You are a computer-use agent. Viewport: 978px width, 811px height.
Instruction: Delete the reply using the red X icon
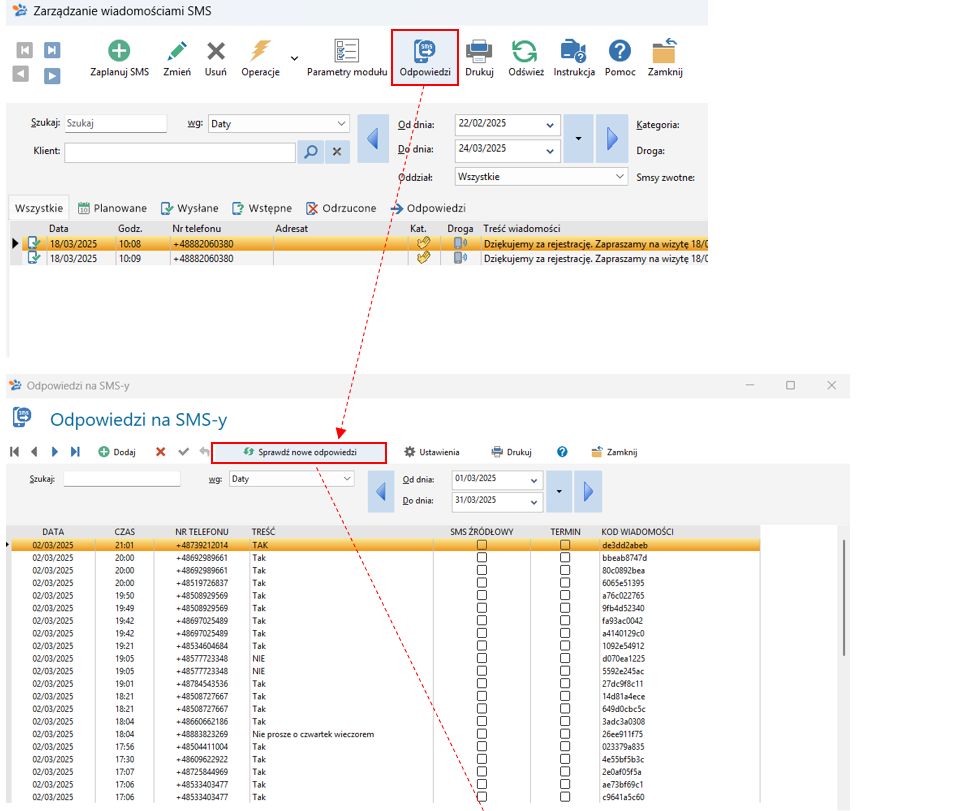click(160, 452)
